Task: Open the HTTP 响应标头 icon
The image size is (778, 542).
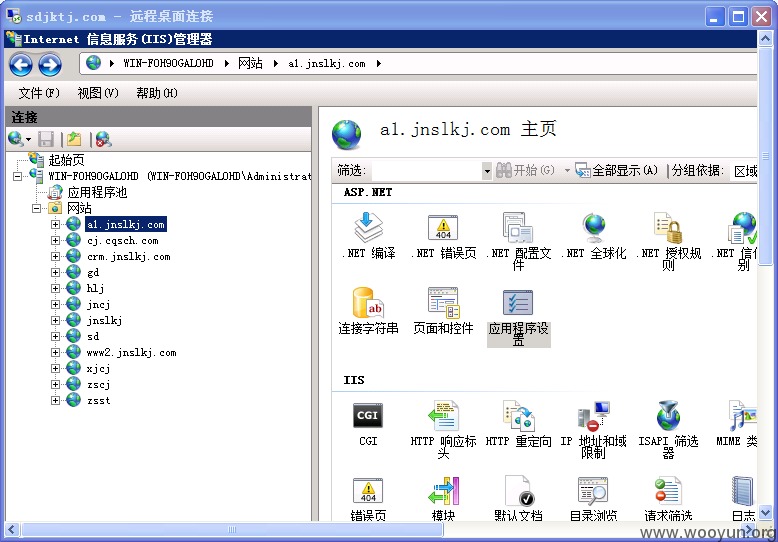Action: pos(443,415)
